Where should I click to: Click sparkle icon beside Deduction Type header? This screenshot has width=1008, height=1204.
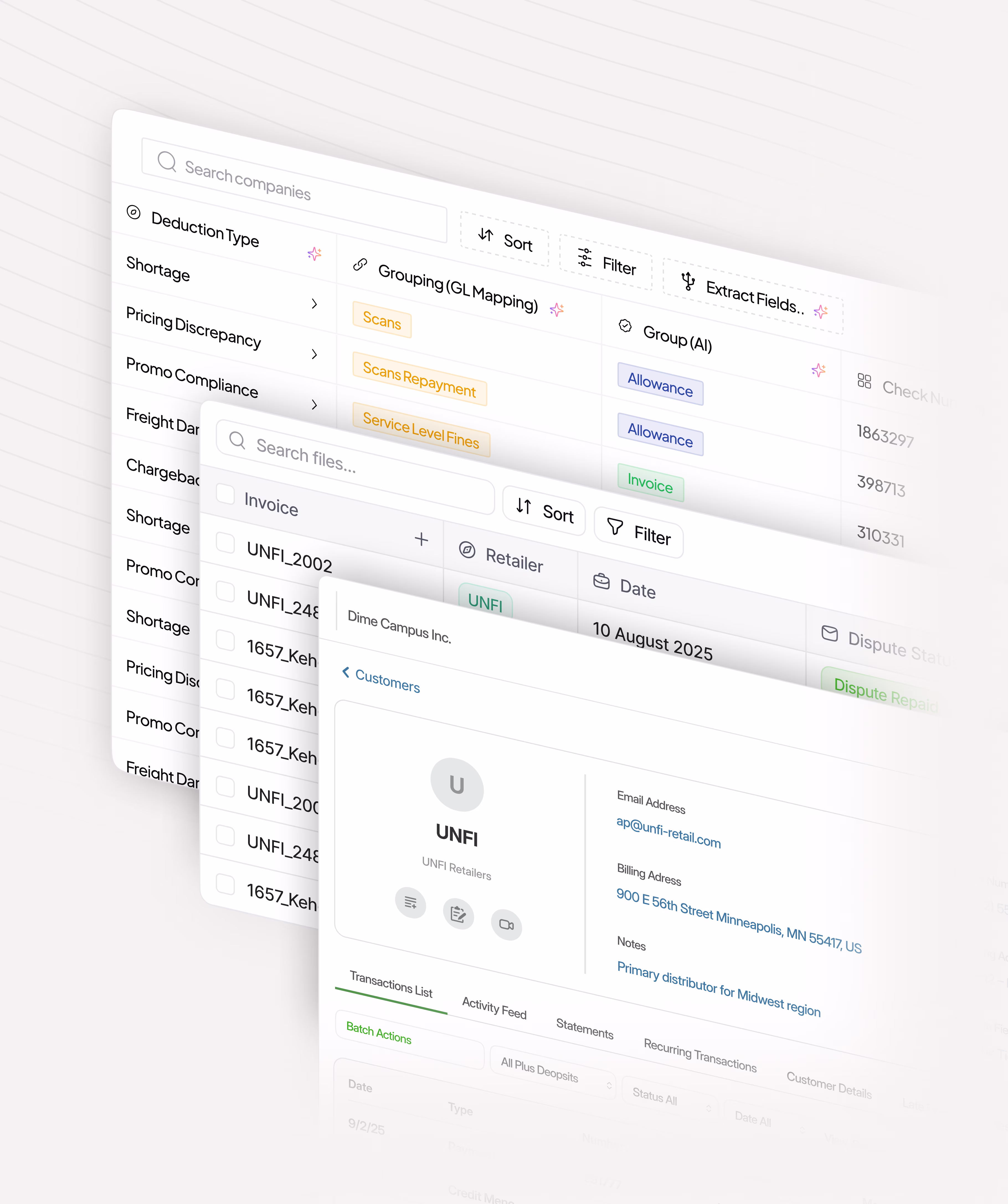point(314,253)
